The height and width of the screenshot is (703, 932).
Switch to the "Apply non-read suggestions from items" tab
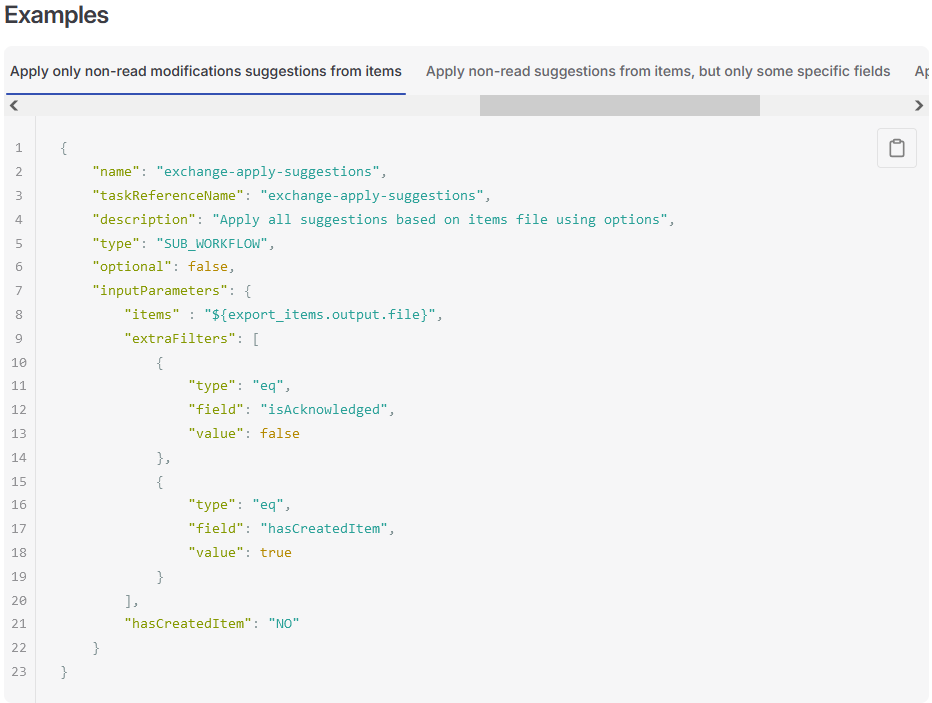[x=658, y=71]
